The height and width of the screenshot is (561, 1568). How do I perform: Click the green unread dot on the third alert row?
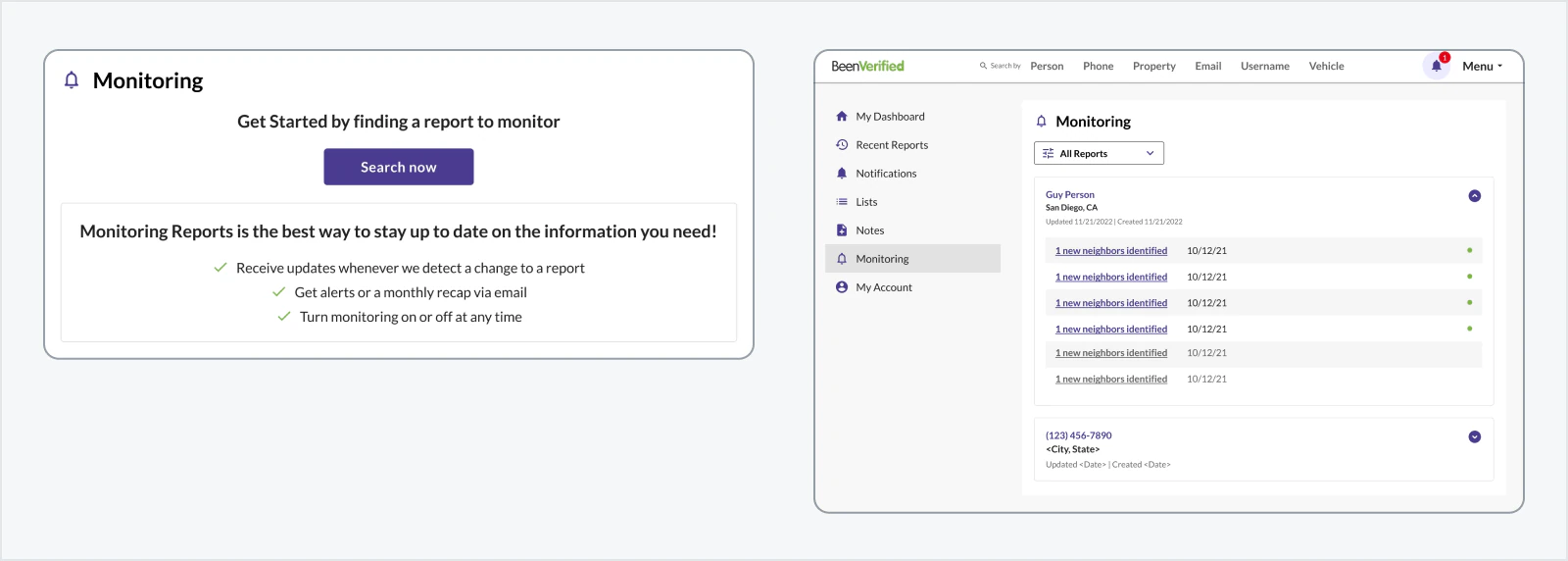point(1469,302)
